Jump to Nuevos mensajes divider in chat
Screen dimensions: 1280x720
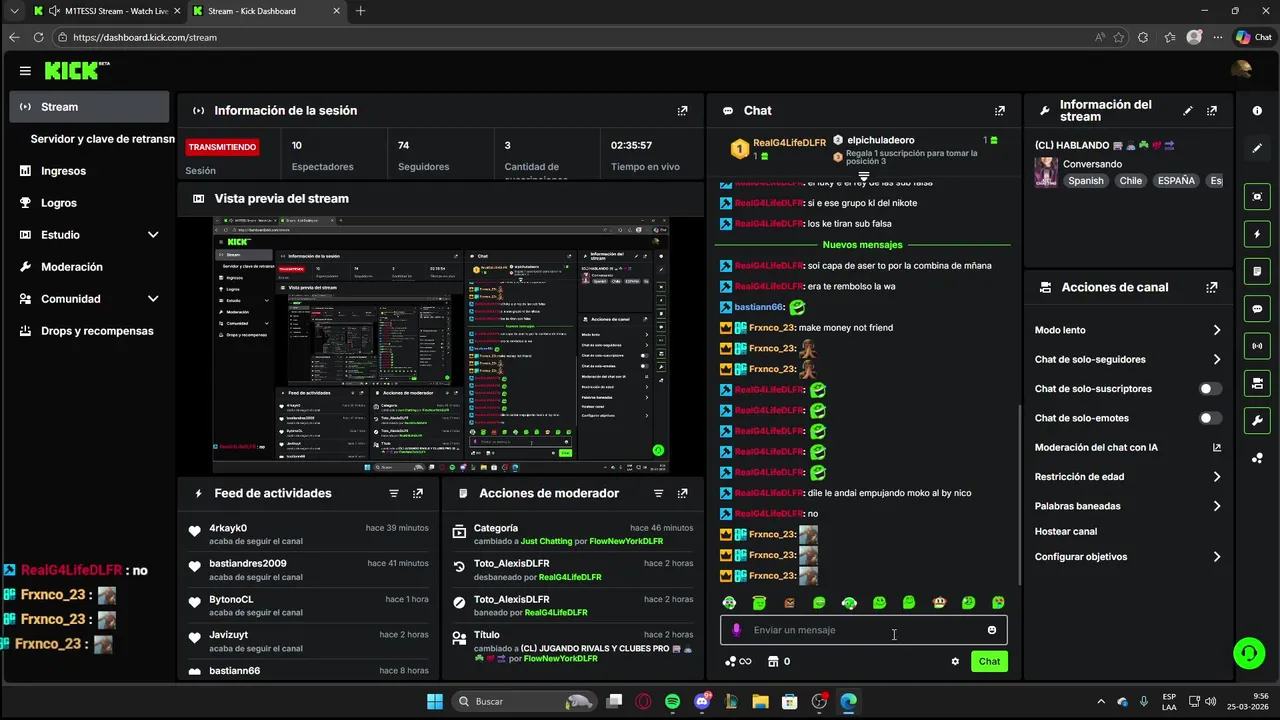(x=862, y=245)
